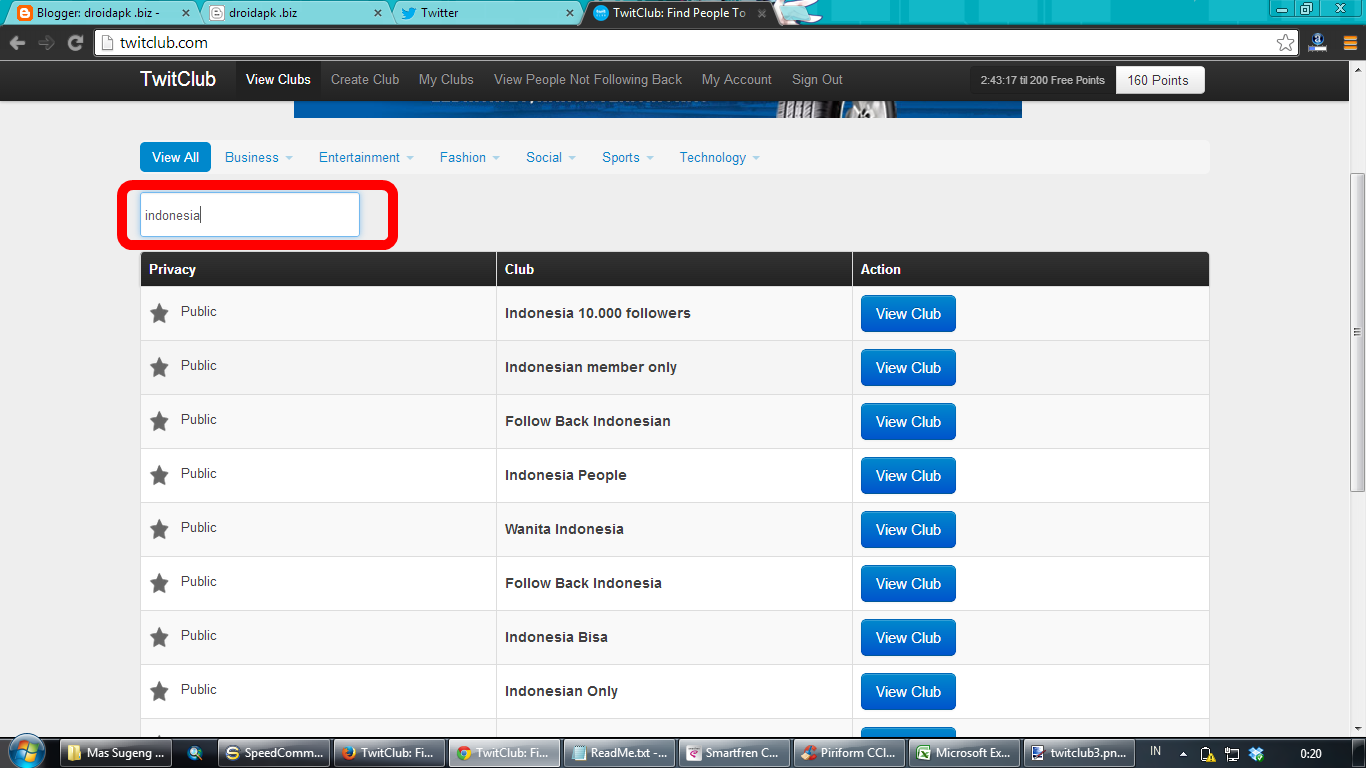Expand the Sports category dropdown
Image resolution: width=1366 pixels, height=768 pixels.
tap(627, 157)
